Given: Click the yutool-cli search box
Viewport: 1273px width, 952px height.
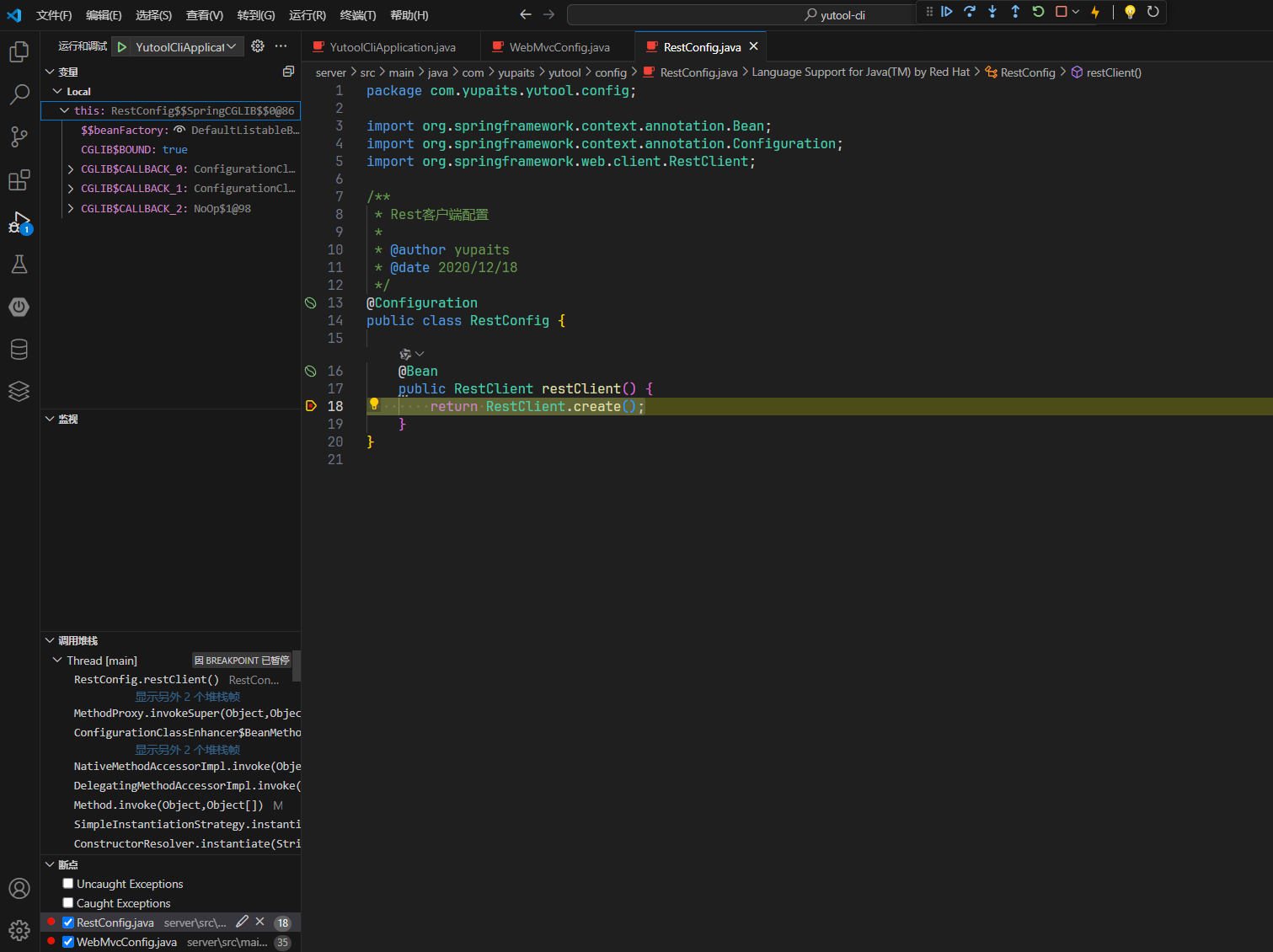Looking at the screenshot, I should (741, 15).
